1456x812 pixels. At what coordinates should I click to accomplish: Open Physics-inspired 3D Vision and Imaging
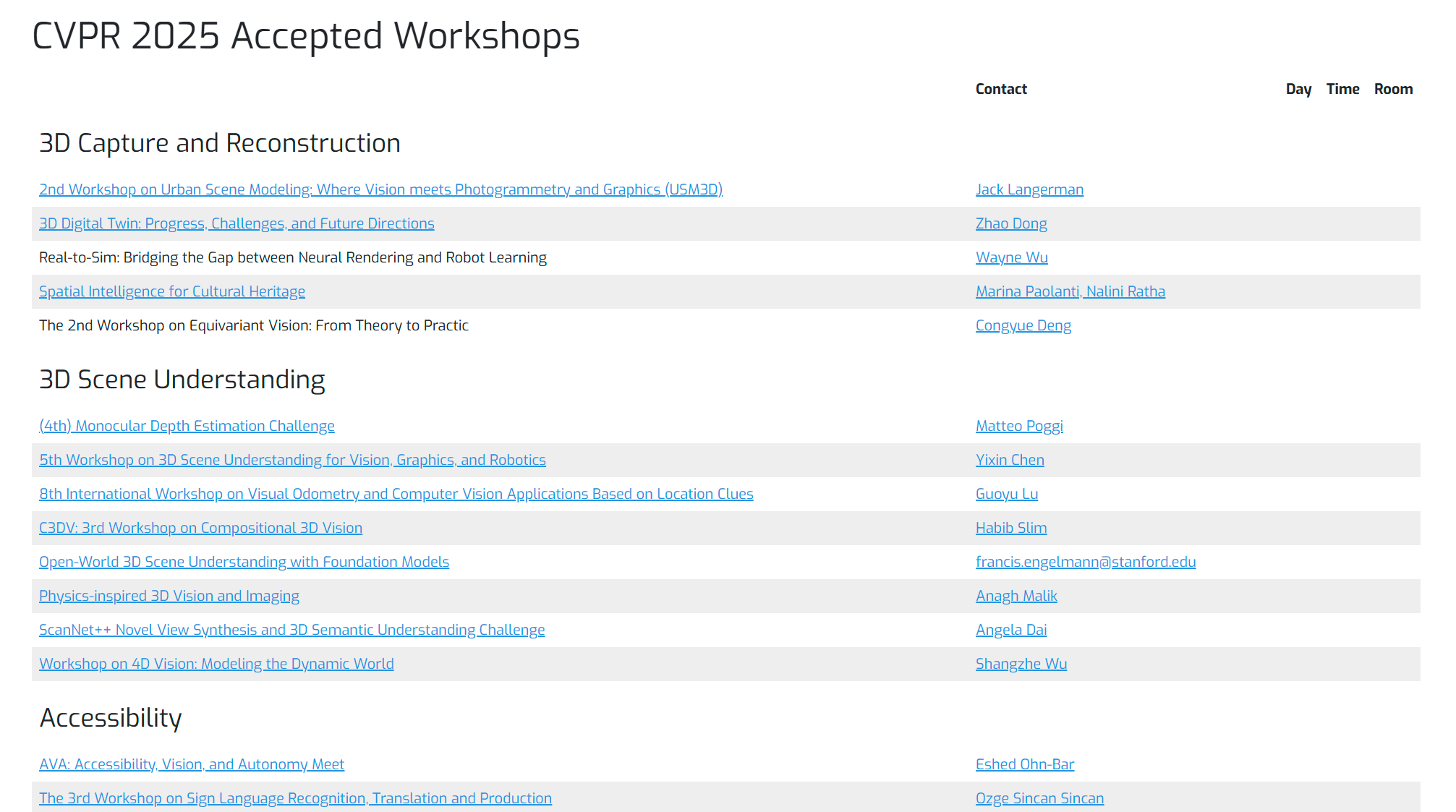(169, 595)
